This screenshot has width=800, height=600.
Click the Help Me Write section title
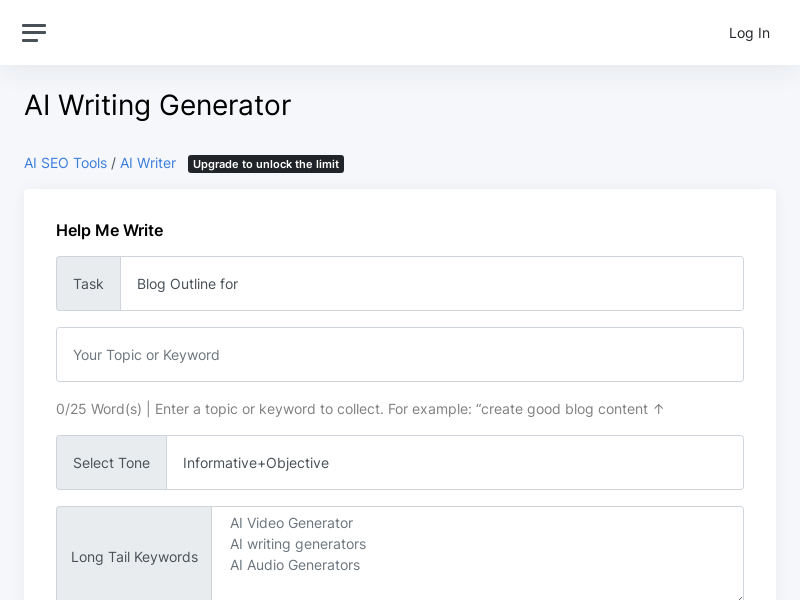(109, 230)
